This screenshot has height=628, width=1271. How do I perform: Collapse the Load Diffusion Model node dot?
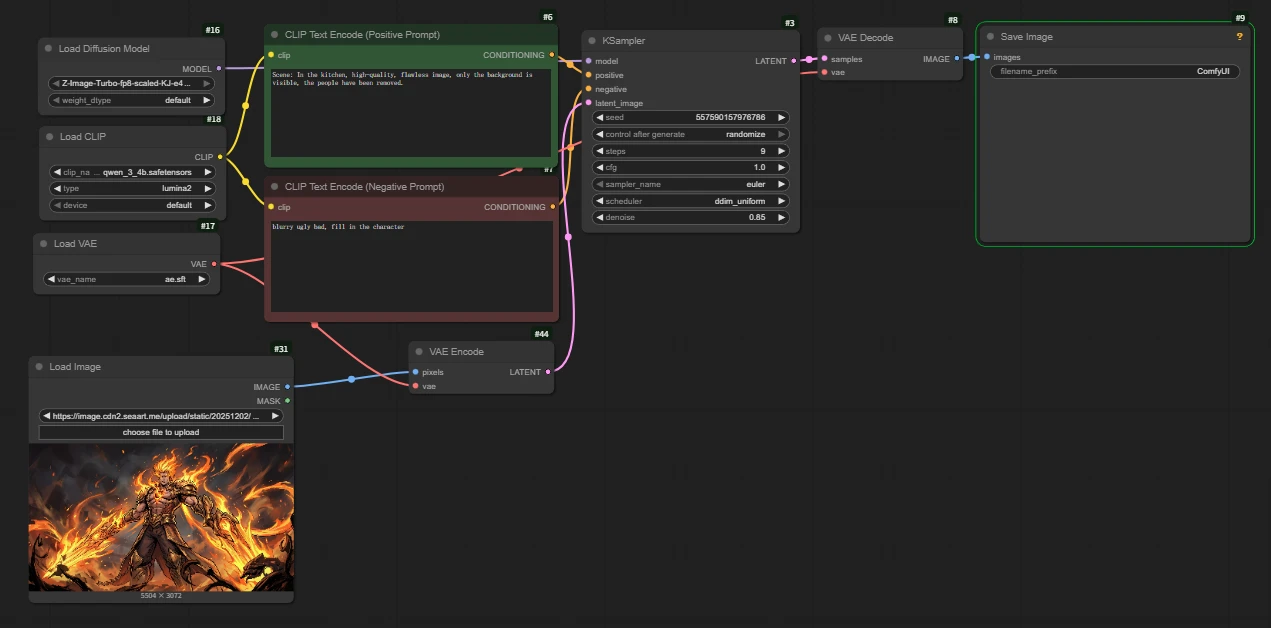[x=48, y=49]
